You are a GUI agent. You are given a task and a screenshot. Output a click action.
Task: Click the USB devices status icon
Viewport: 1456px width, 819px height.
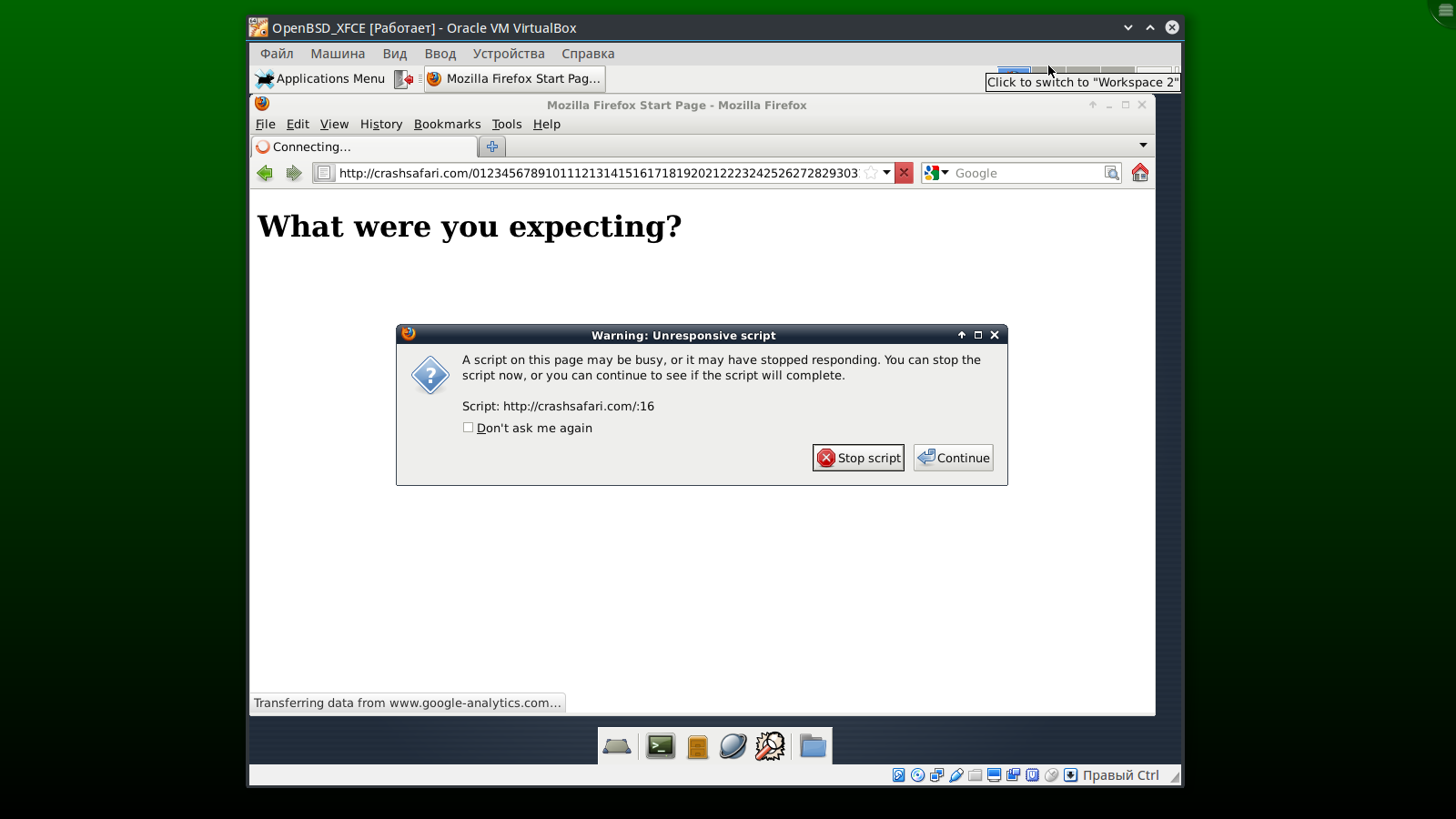coord(956,775)
